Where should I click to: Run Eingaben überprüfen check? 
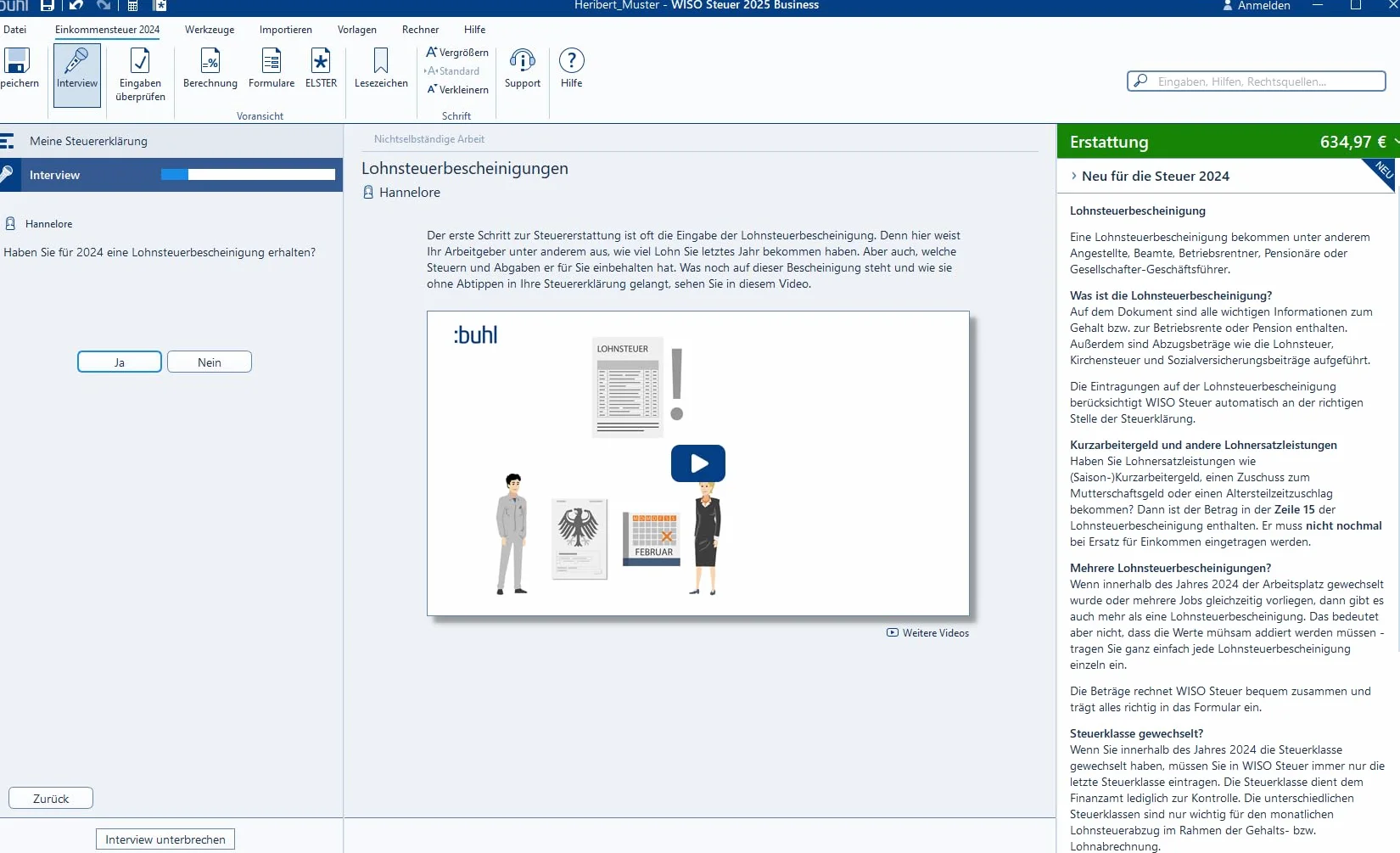tap(141, 75)
